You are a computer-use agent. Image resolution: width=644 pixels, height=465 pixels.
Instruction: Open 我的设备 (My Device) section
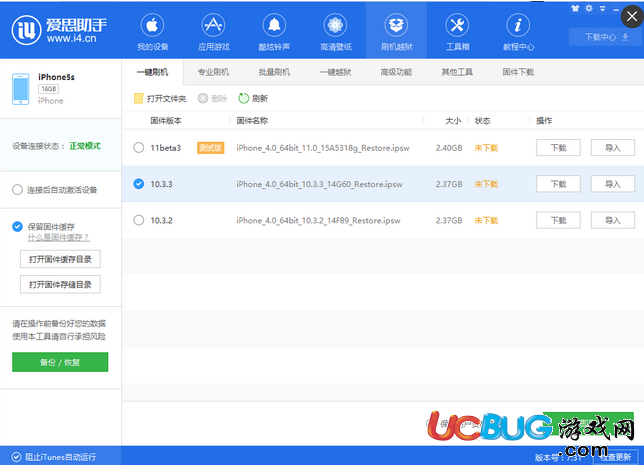point(152,32)
